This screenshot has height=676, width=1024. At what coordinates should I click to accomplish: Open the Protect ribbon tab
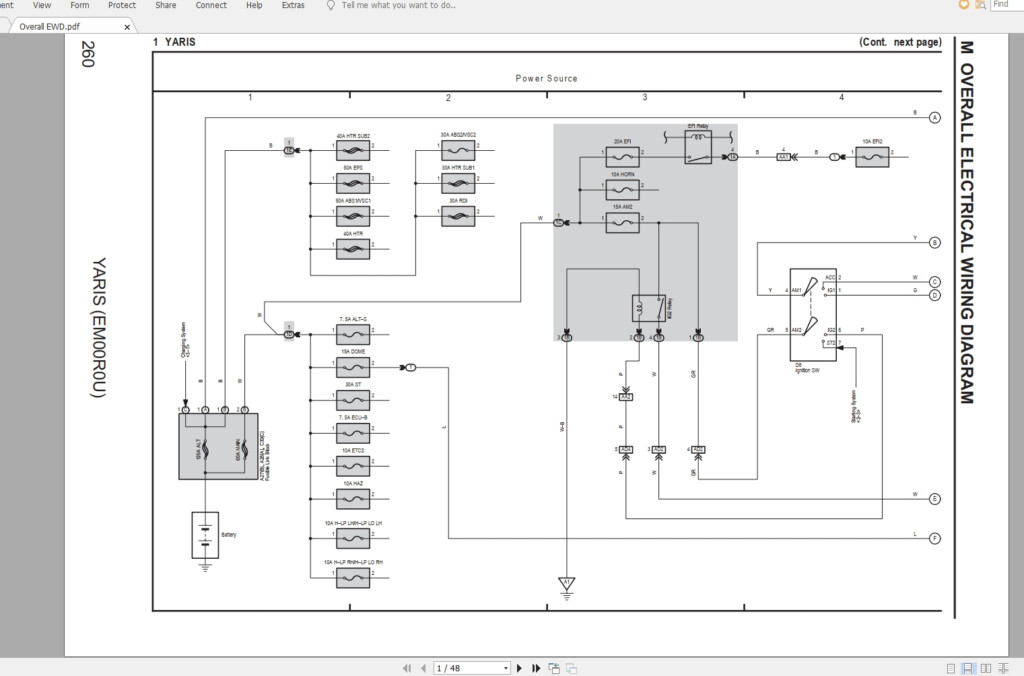pyautogui.click(x=122, y=5)
